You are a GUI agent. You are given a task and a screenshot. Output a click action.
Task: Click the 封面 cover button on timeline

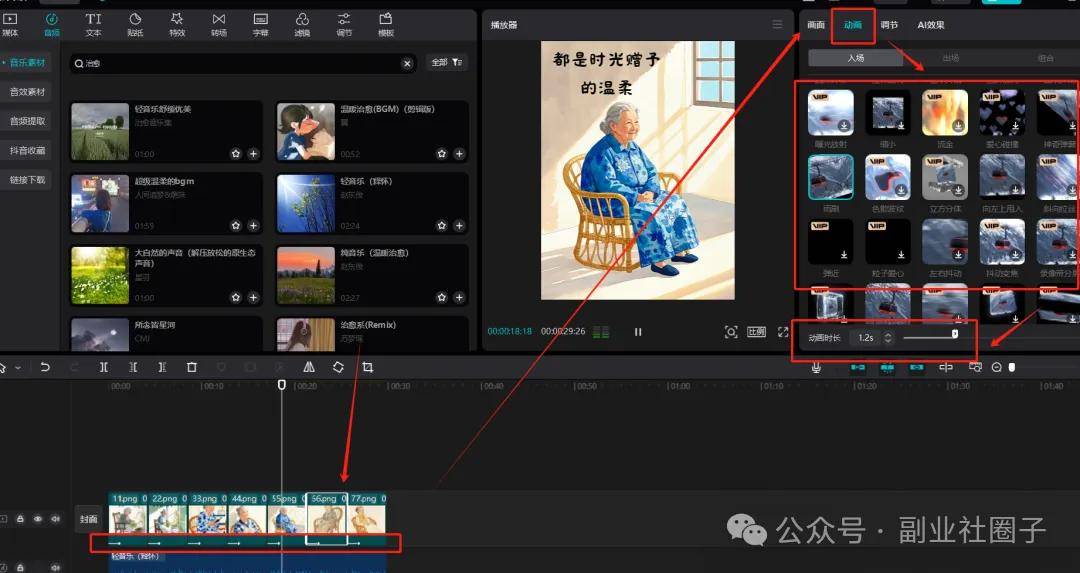pyautogui.click(x=88, y=519)
